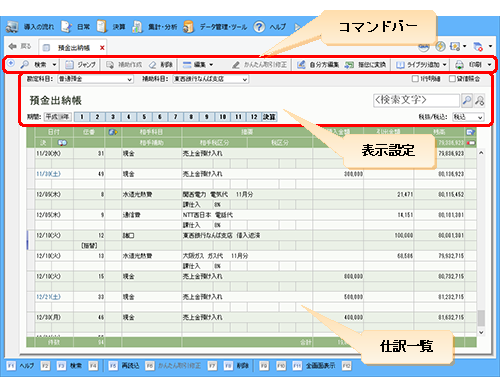The width and height of the screenshot is (500, 377).
Task: Expand the dropdown beside the rightmost top icon
Action: coord(490,46)
